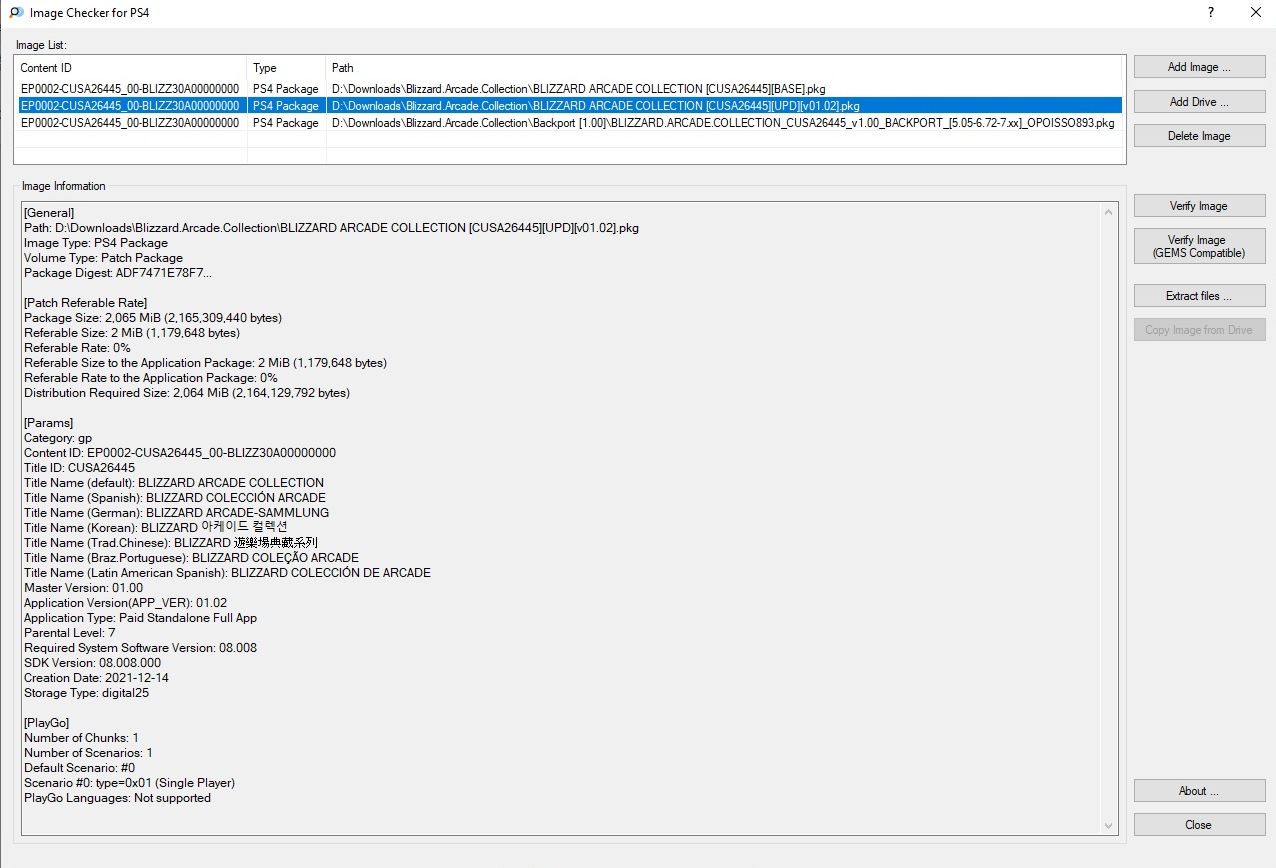The image size is (1276, 868).
Task: Click the Category: gp line
Action: point(58,438)
